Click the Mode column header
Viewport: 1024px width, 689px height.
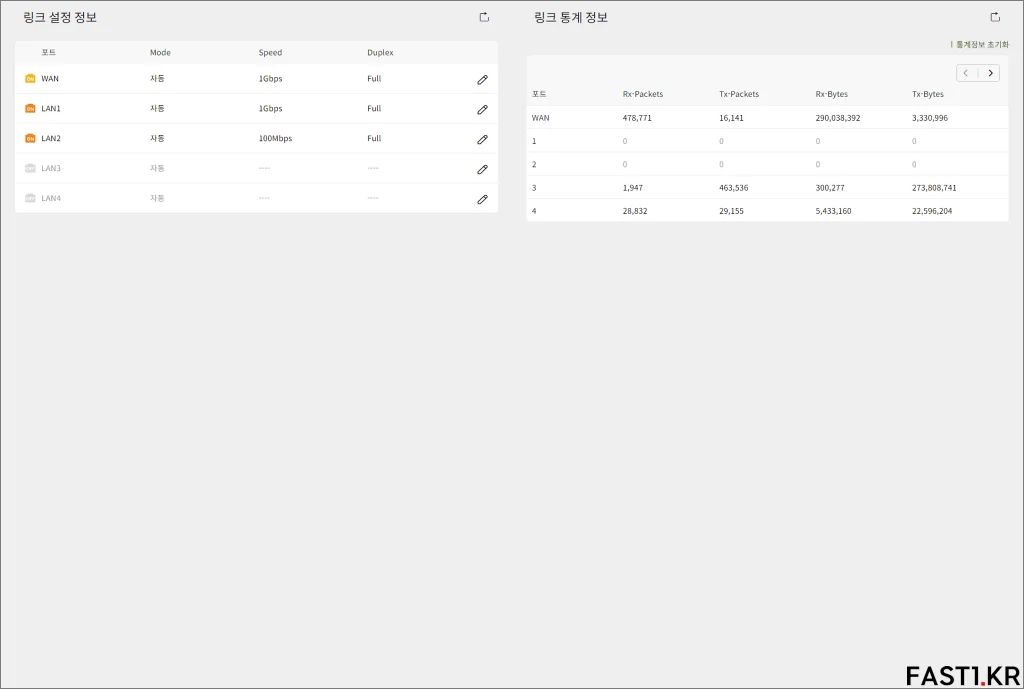coord(160,52)
